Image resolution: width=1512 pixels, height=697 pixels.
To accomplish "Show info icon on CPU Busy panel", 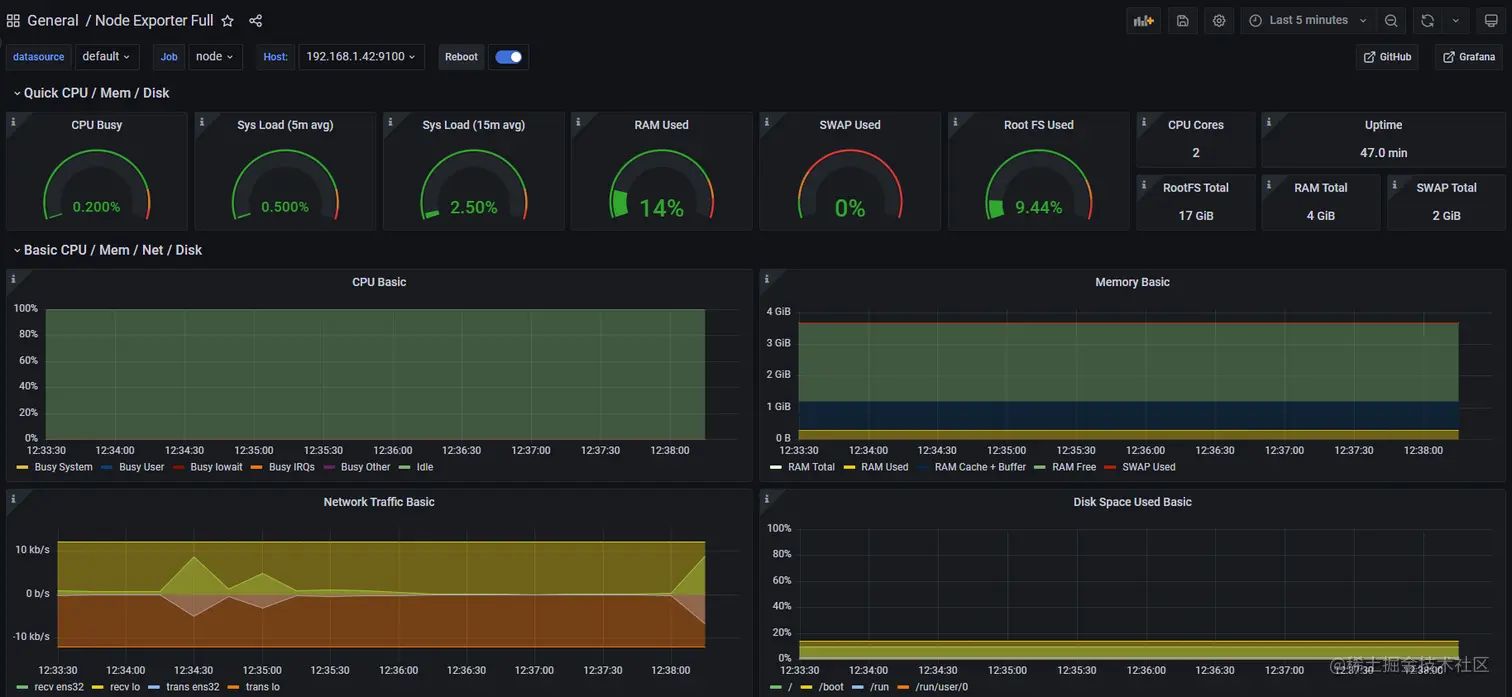I will coord(13,122).
